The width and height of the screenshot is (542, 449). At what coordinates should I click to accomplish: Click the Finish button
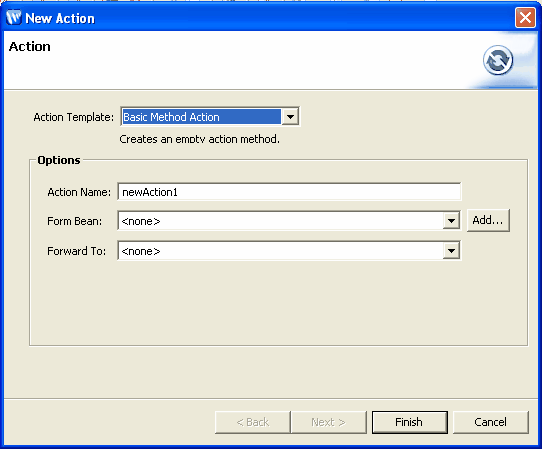click(409, 422)
